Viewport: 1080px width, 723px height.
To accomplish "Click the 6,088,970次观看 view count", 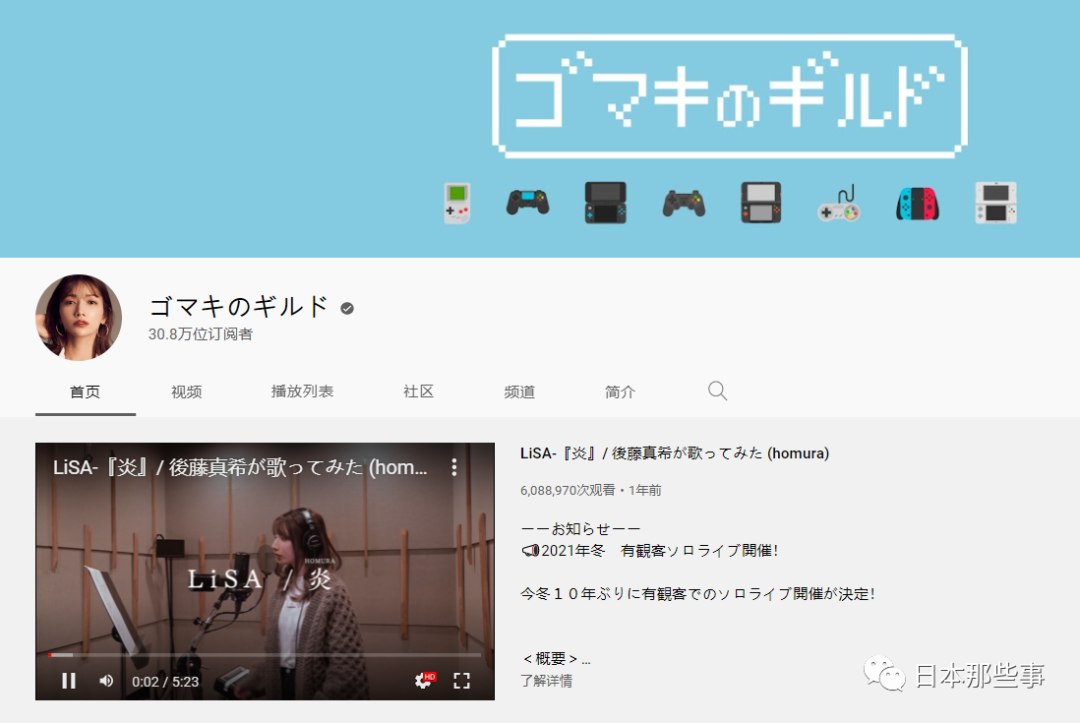I will [568, 490].
